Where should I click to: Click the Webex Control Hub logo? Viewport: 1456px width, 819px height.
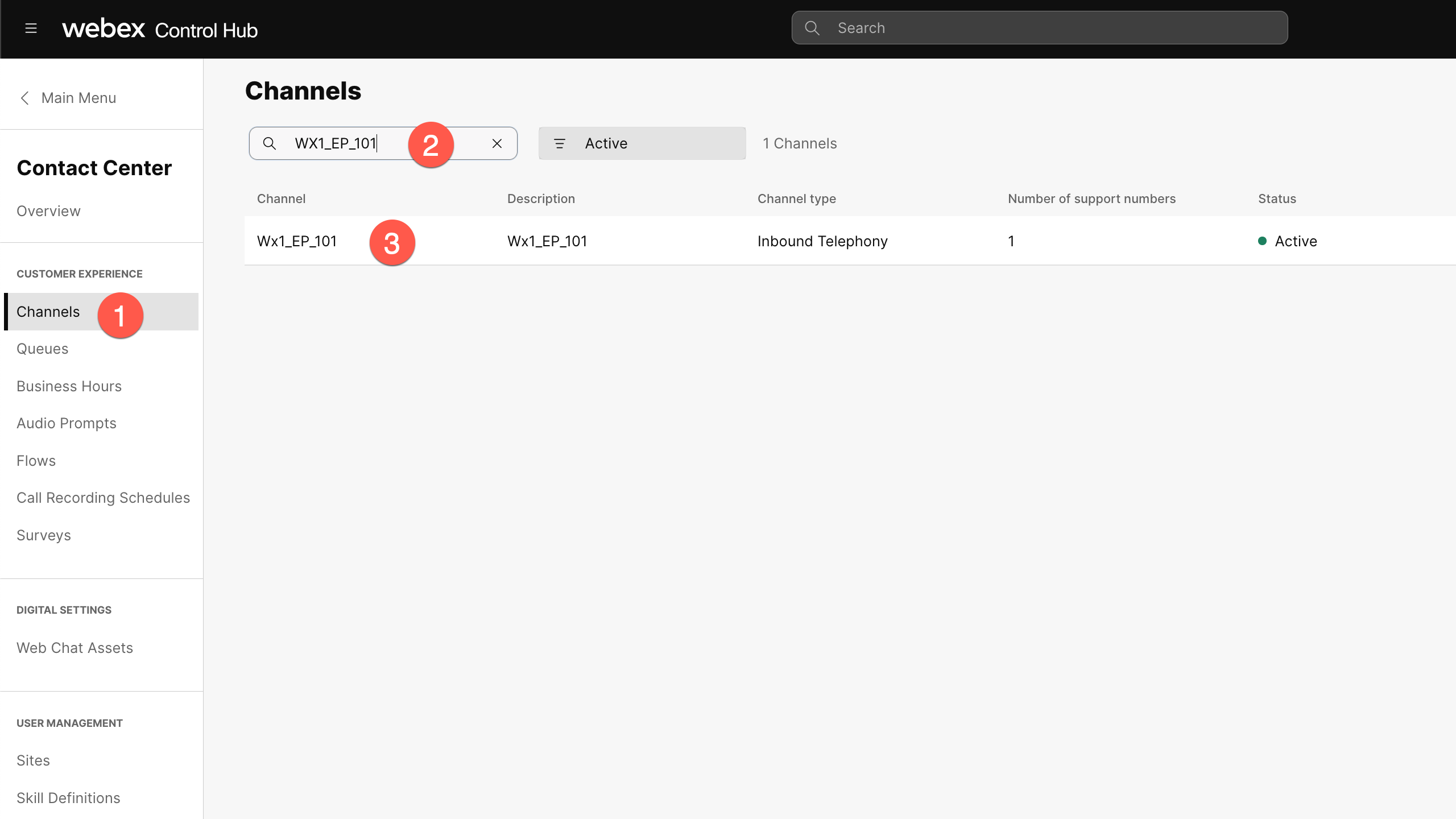[159, 28]
